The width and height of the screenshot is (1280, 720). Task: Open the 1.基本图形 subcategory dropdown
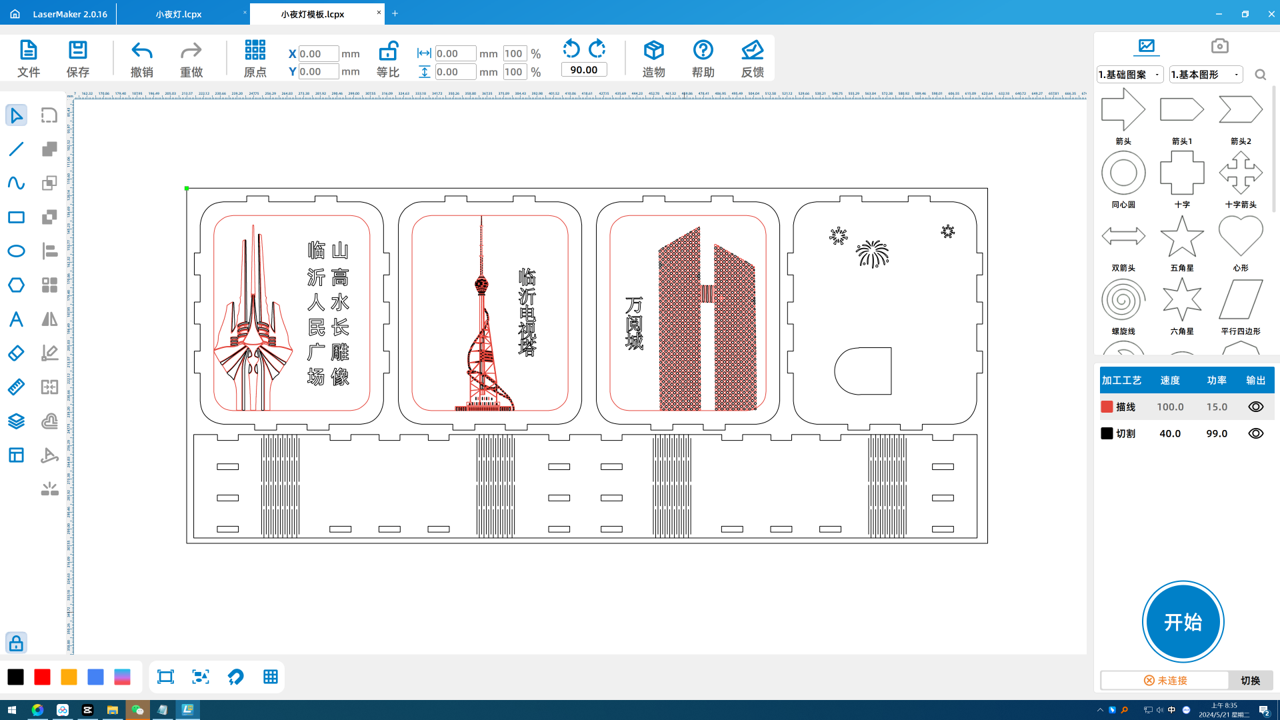point(1206,75)
